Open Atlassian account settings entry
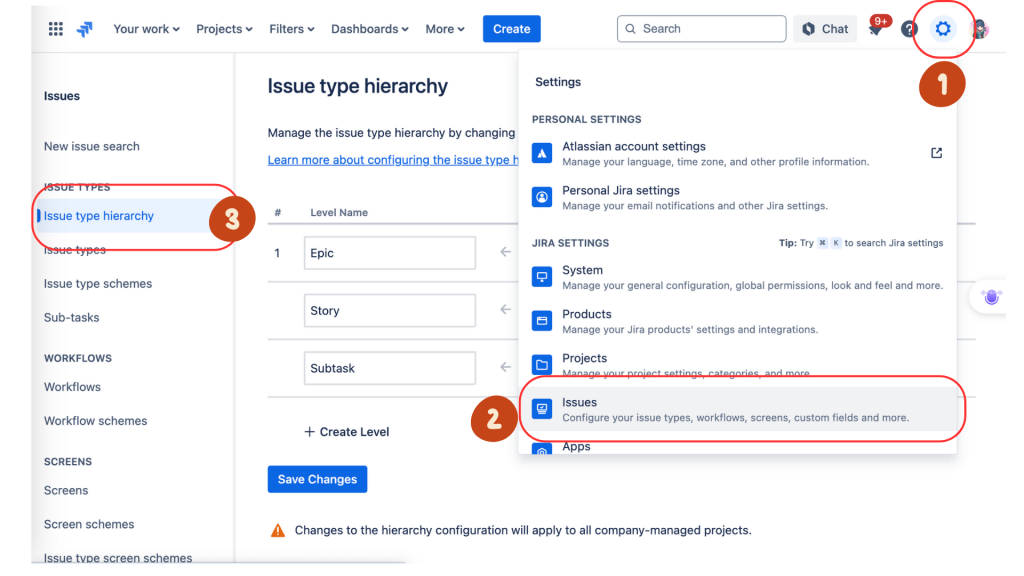Viewport: 1024px width, 576px height. tap(738, 153)
